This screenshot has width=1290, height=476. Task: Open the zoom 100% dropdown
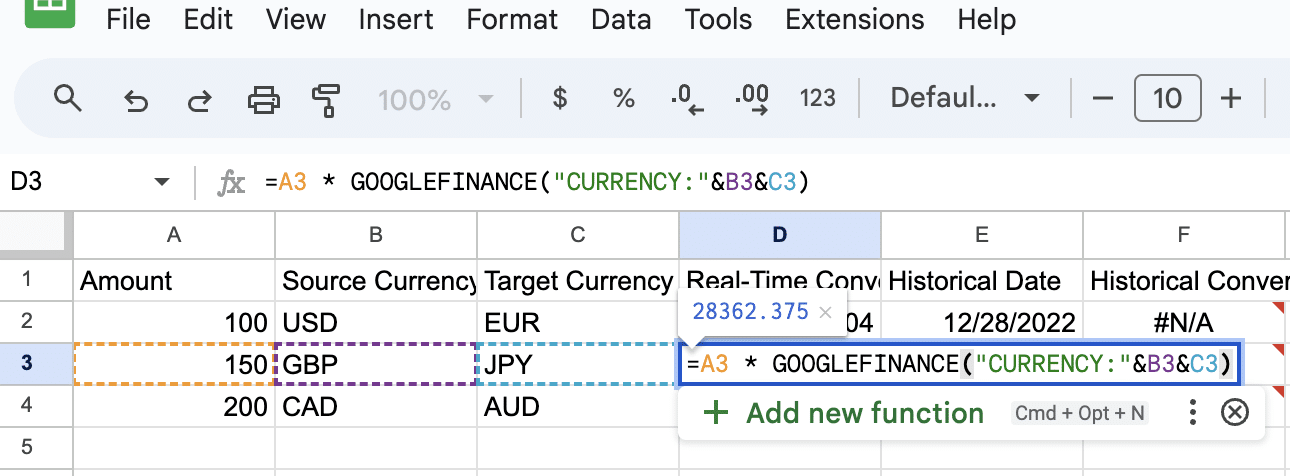(x=436, y=99)
